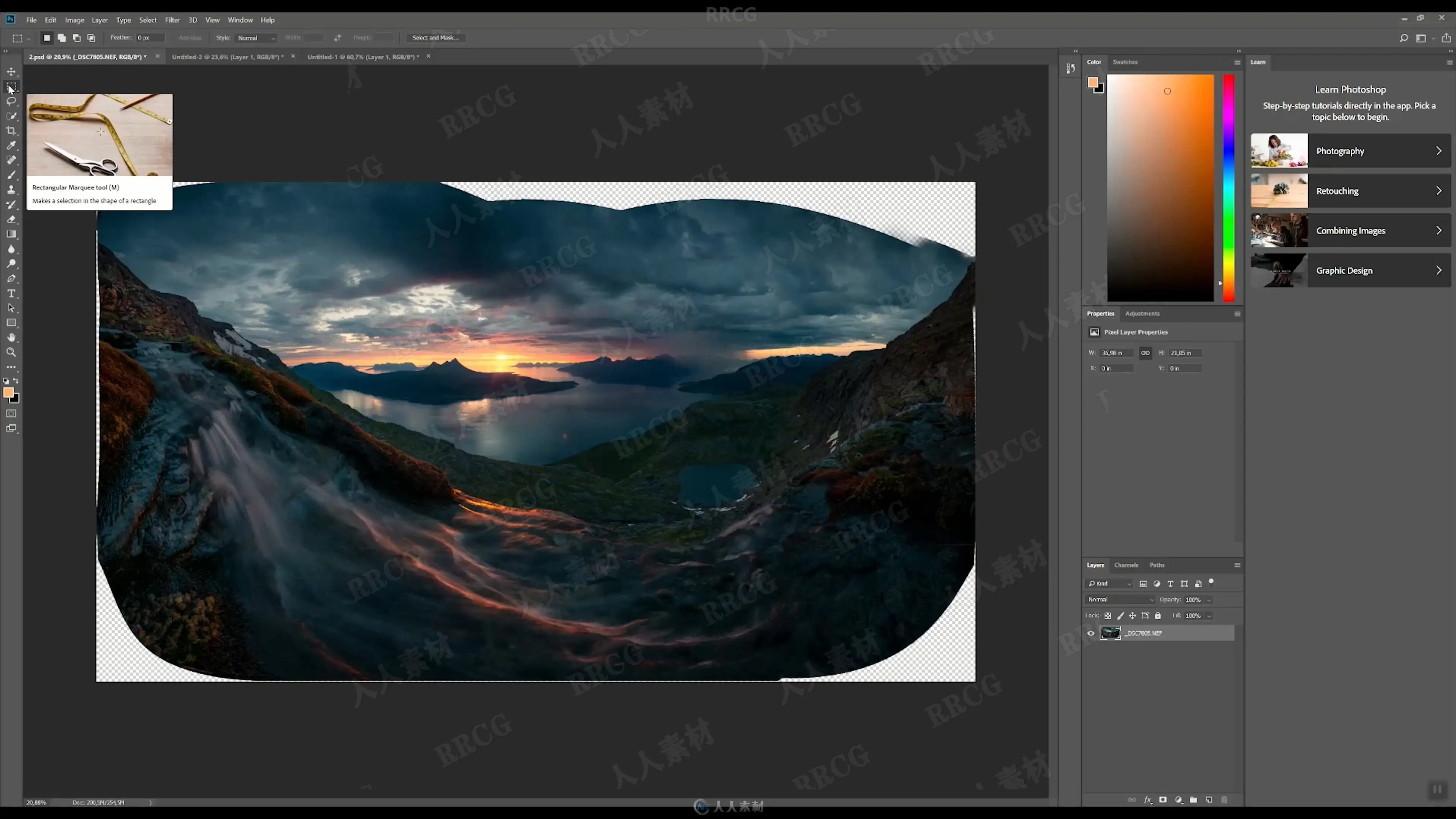1456x819 pixels.
Task: Select the Crop tool
Action: 11,131
